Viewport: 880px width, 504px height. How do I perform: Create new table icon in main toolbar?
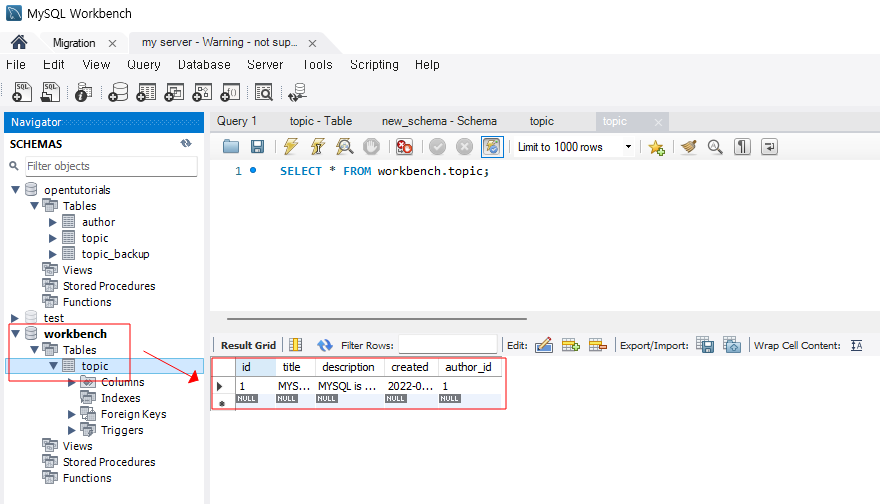(x=146, y=92)
